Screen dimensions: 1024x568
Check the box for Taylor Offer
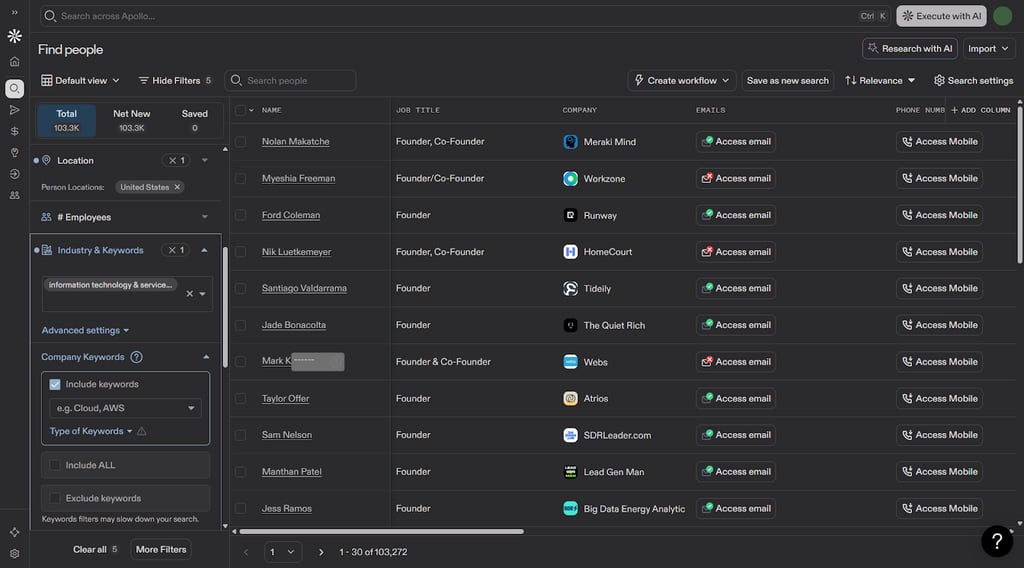240,398
